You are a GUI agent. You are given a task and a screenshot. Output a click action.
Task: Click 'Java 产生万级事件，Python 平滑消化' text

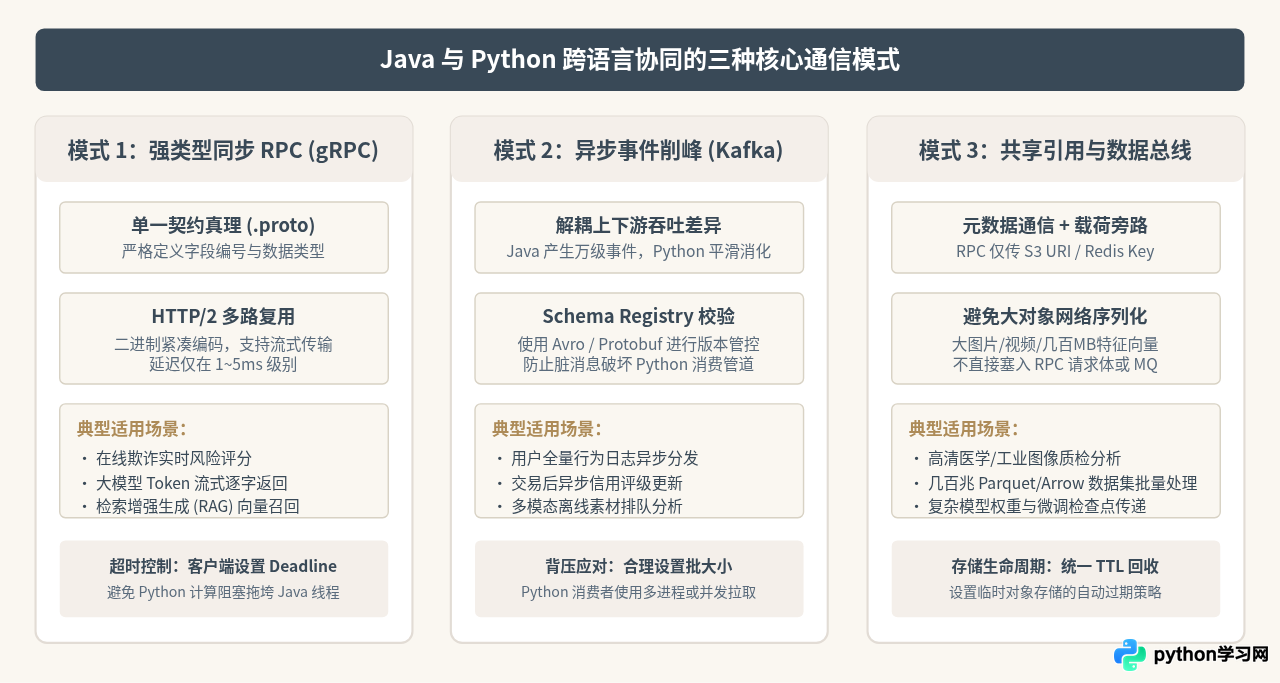coord(638,251)
